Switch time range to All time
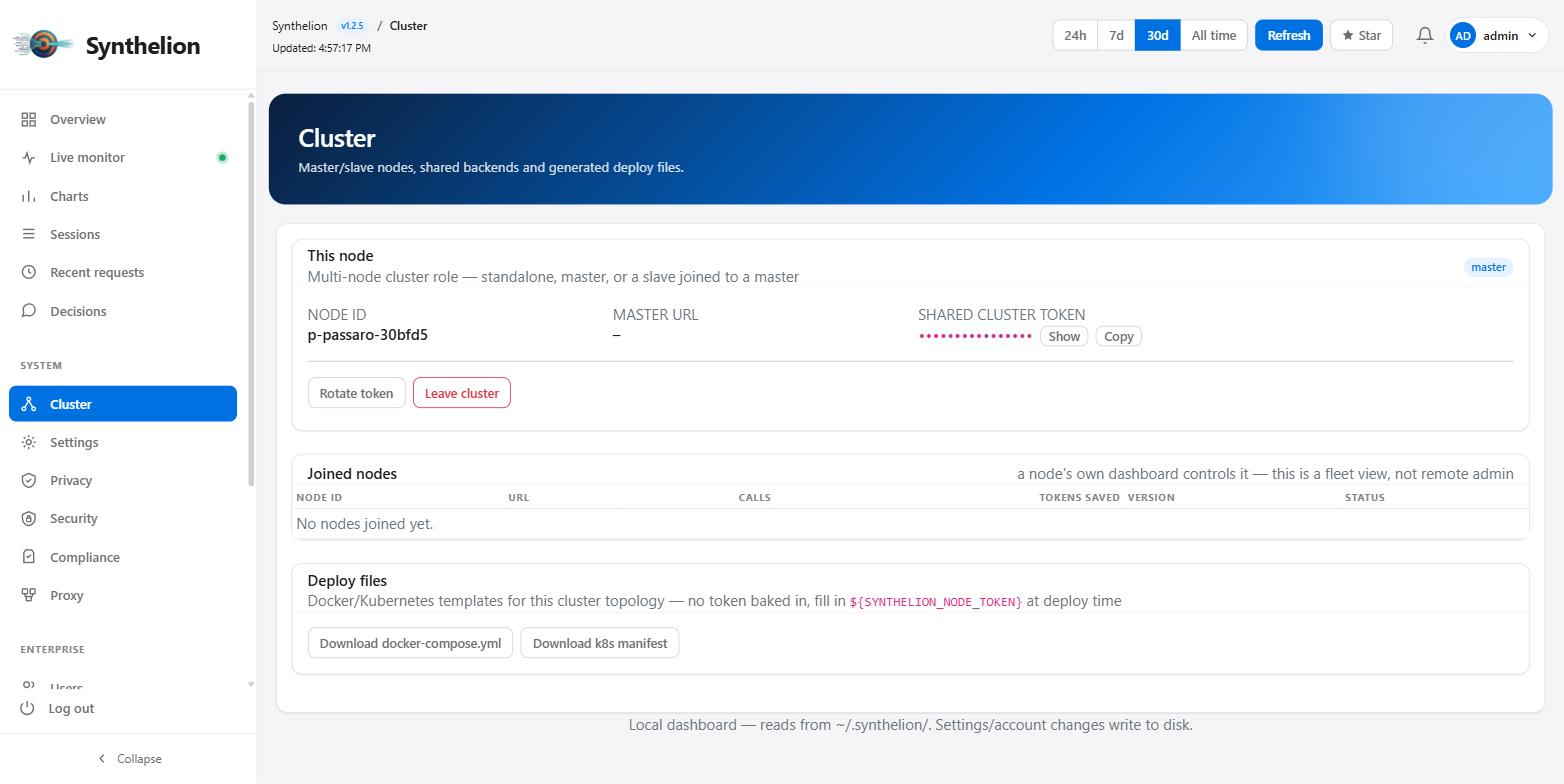The height and width of the screenshot is (784, 1564). [x=1214, y=35]
